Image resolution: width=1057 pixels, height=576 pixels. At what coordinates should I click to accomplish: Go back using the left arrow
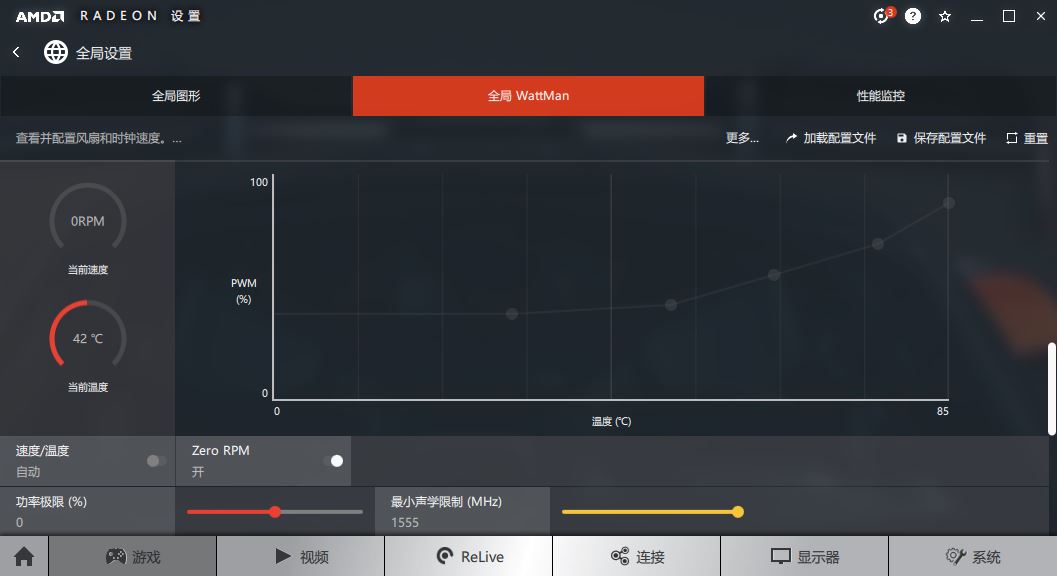point(16,52)
